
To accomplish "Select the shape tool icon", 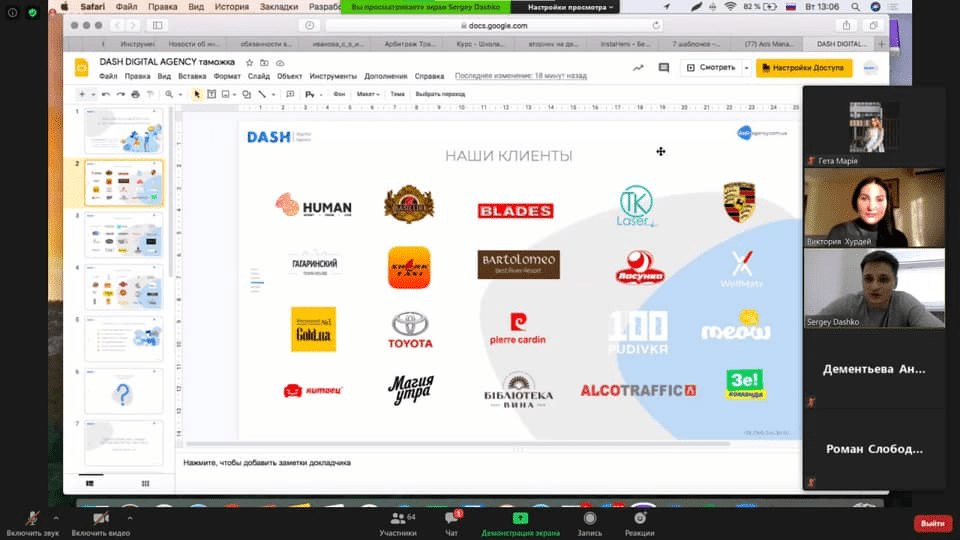I will 246,94.
